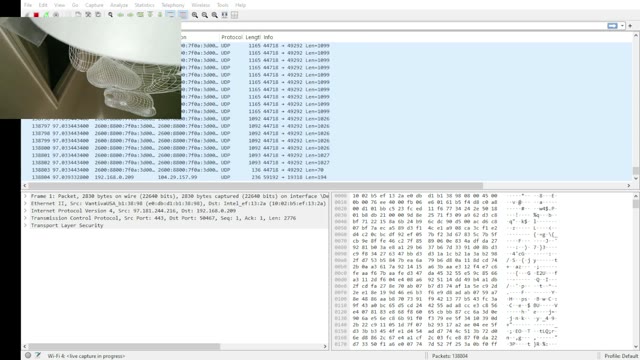Open the File menu
This screenshot has width=640, height=360.
point(28,5)
